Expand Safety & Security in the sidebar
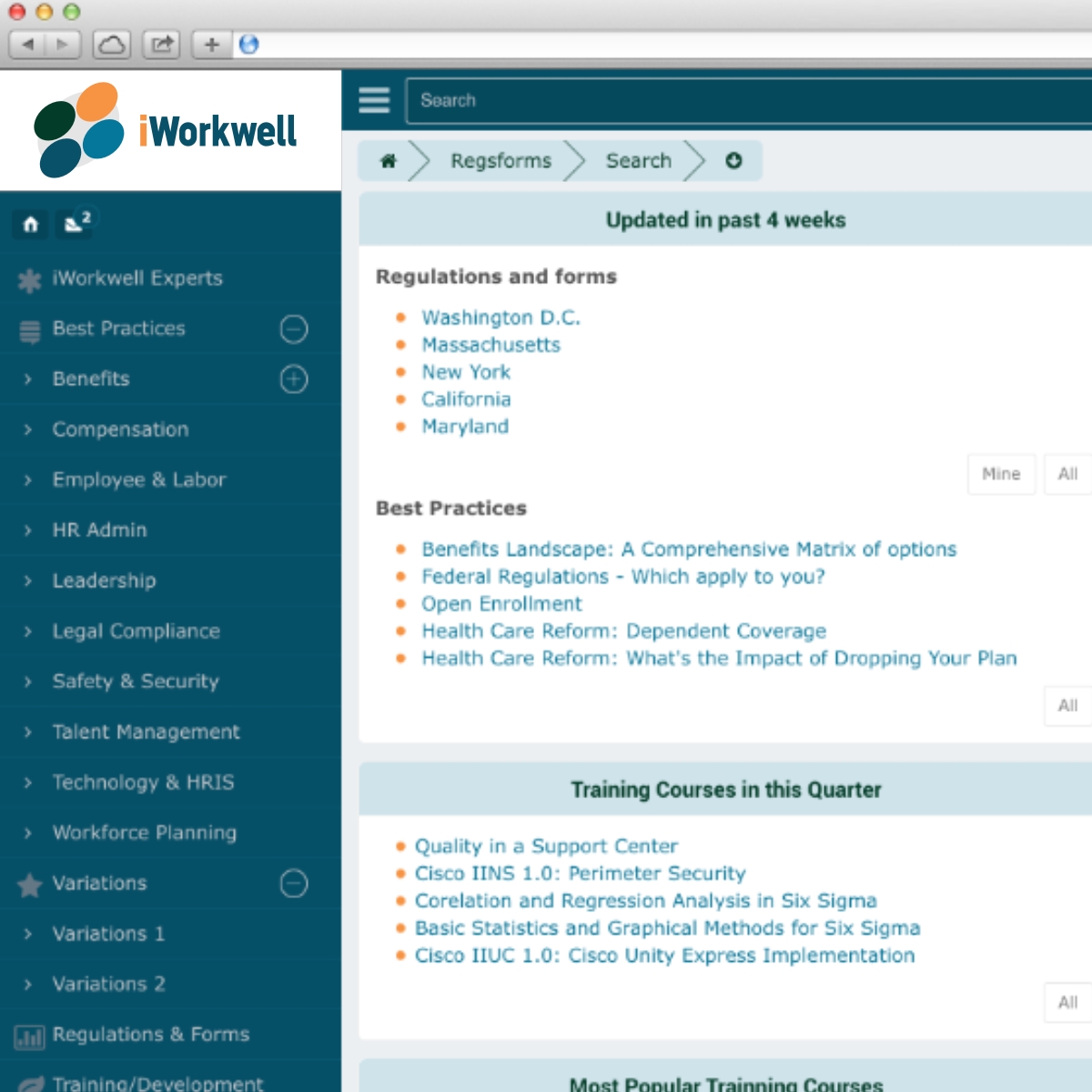Image resolution: width=1092 pixels, height=1092 pixels. pos(26,681)
